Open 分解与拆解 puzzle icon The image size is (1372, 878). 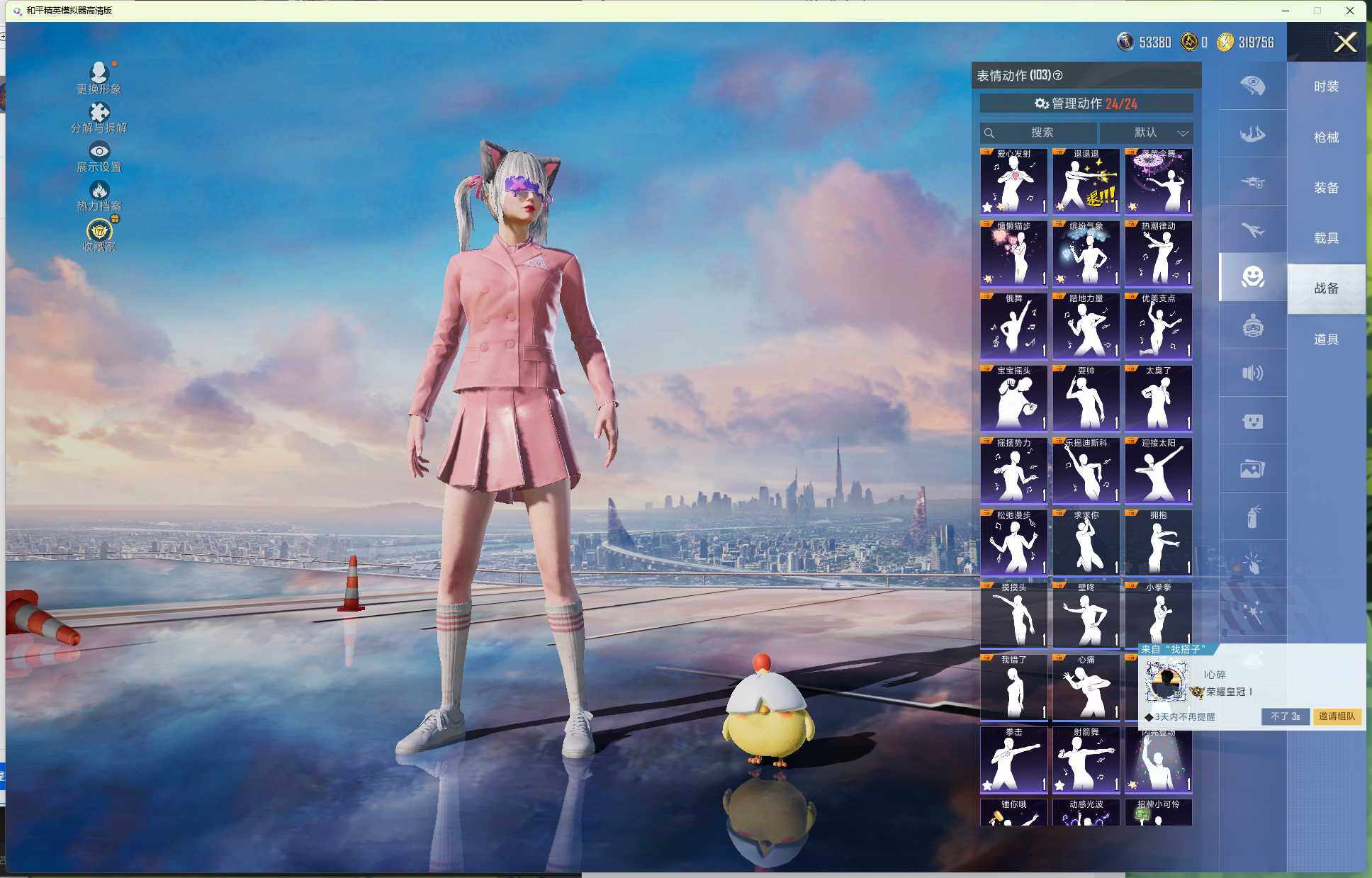(99, 113)
